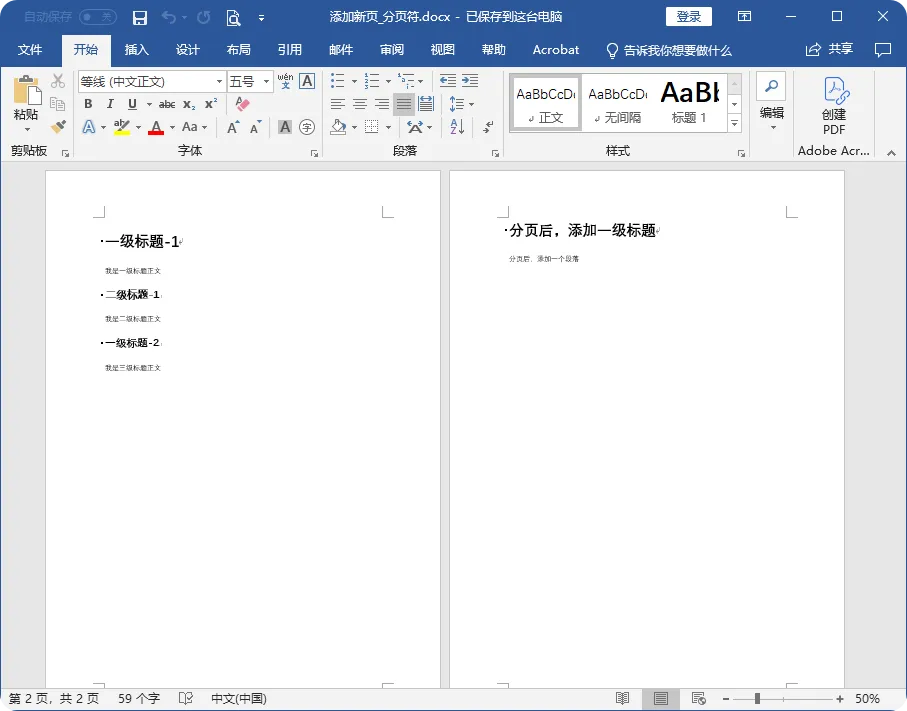Decrease font size with shrink A icon
The width and height of the screenshot is (907, 711).
click(x=255, y=127)
